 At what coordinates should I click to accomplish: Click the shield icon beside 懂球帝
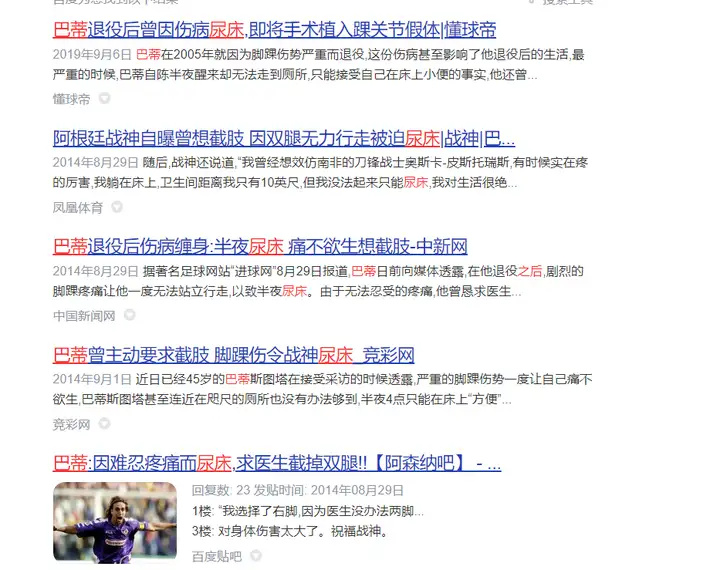[105, 98]
